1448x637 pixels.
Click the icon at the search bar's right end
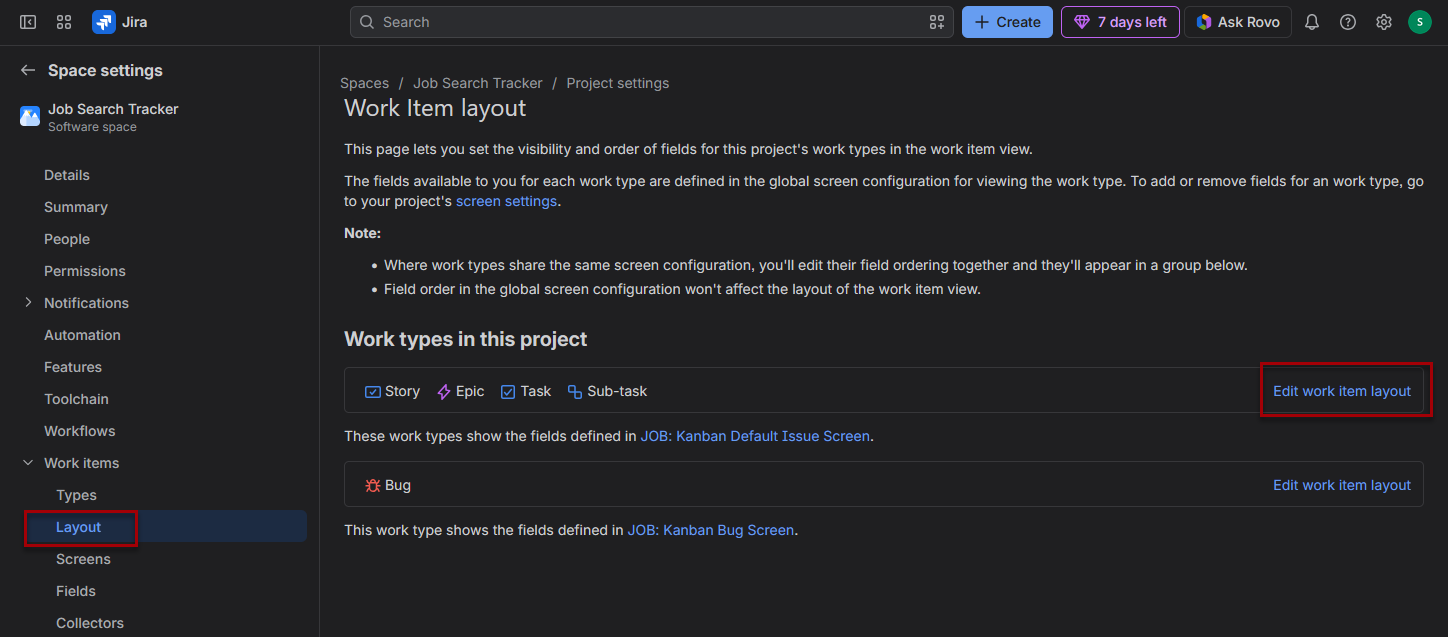[x=937, y=22]
